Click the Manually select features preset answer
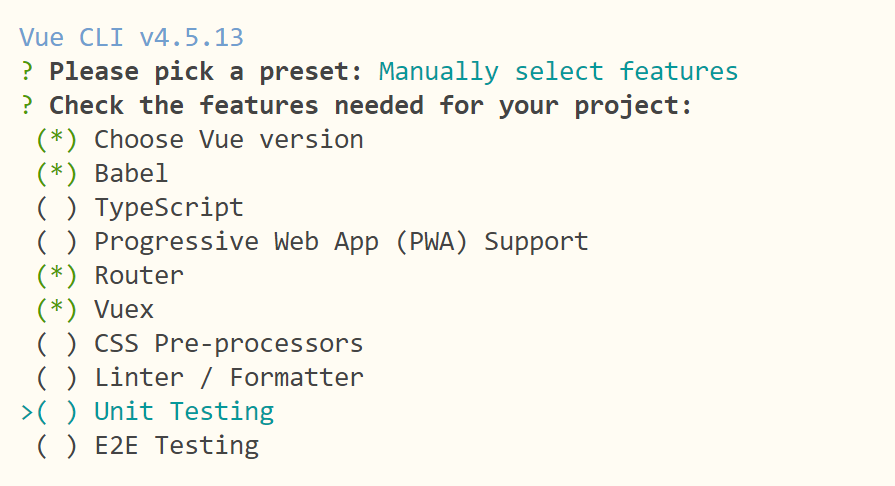 click(x=558, y=72)
